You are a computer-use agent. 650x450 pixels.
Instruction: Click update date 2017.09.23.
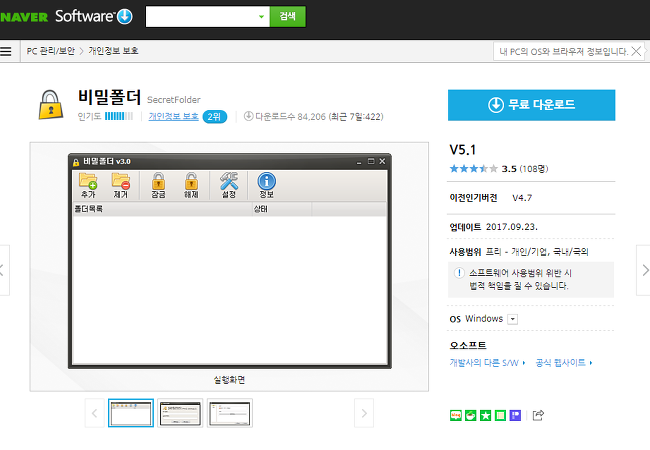[512, 227]
